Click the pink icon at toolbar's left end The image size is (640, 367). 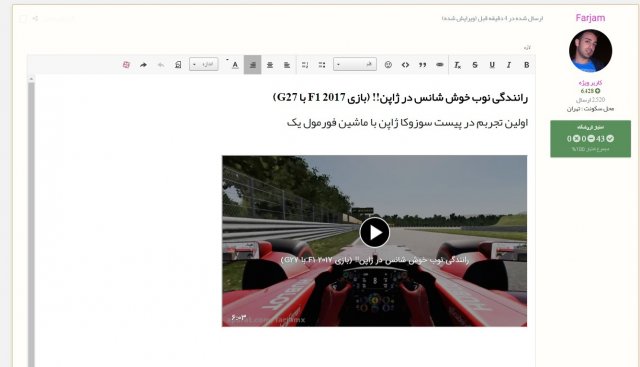click(126, 65)
